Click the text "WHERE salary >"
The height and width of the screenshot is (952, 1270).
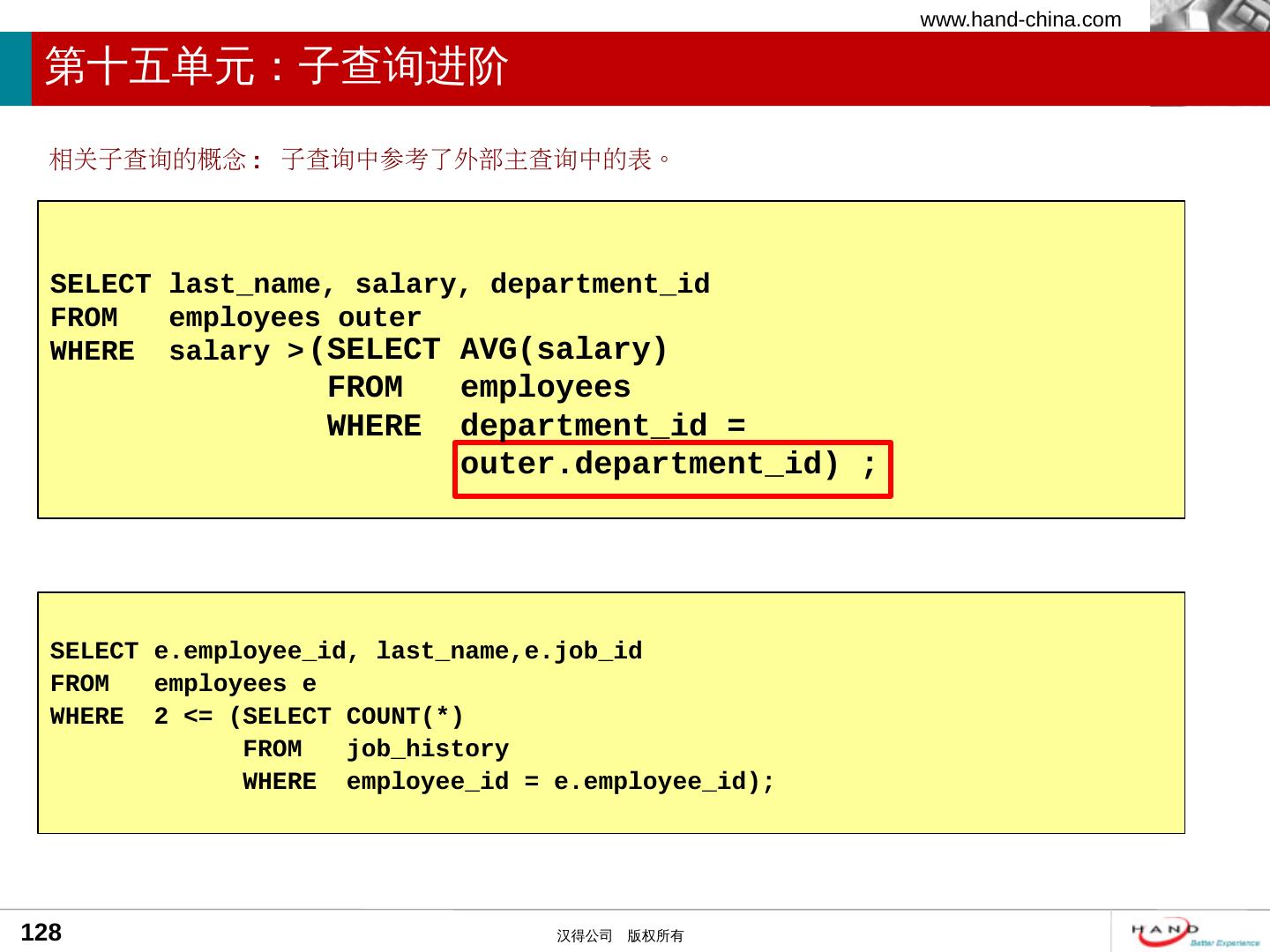177,352
